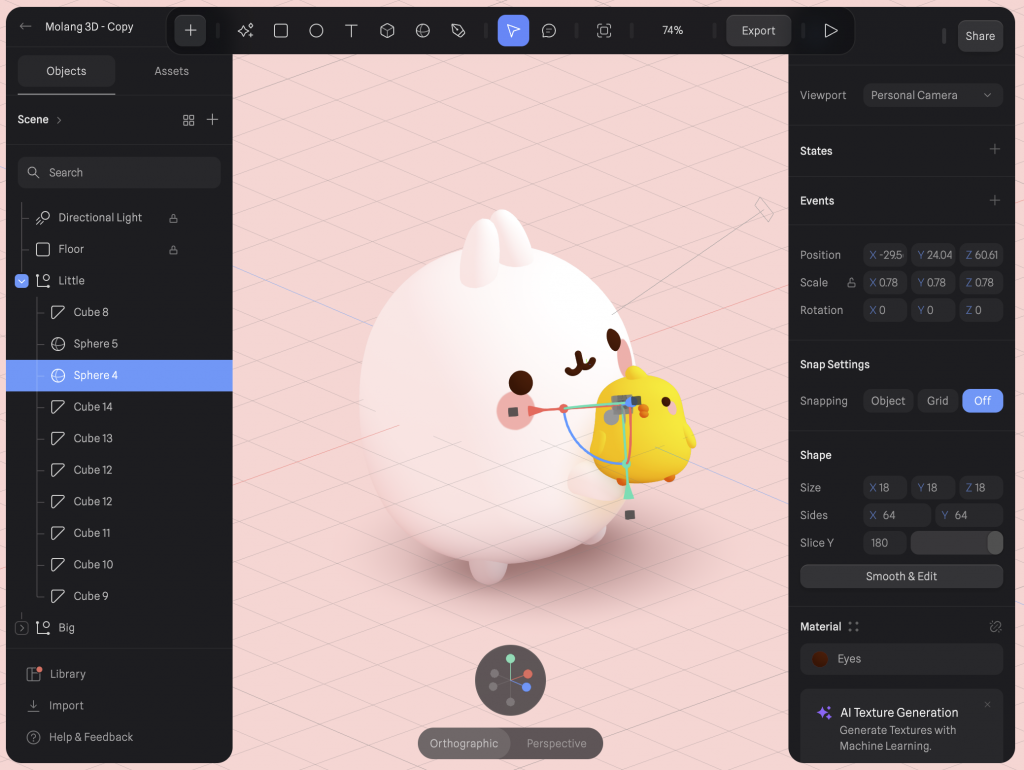Expand the Scene breadcrumb chevron

pyautogui.click(x=59, y=120)
